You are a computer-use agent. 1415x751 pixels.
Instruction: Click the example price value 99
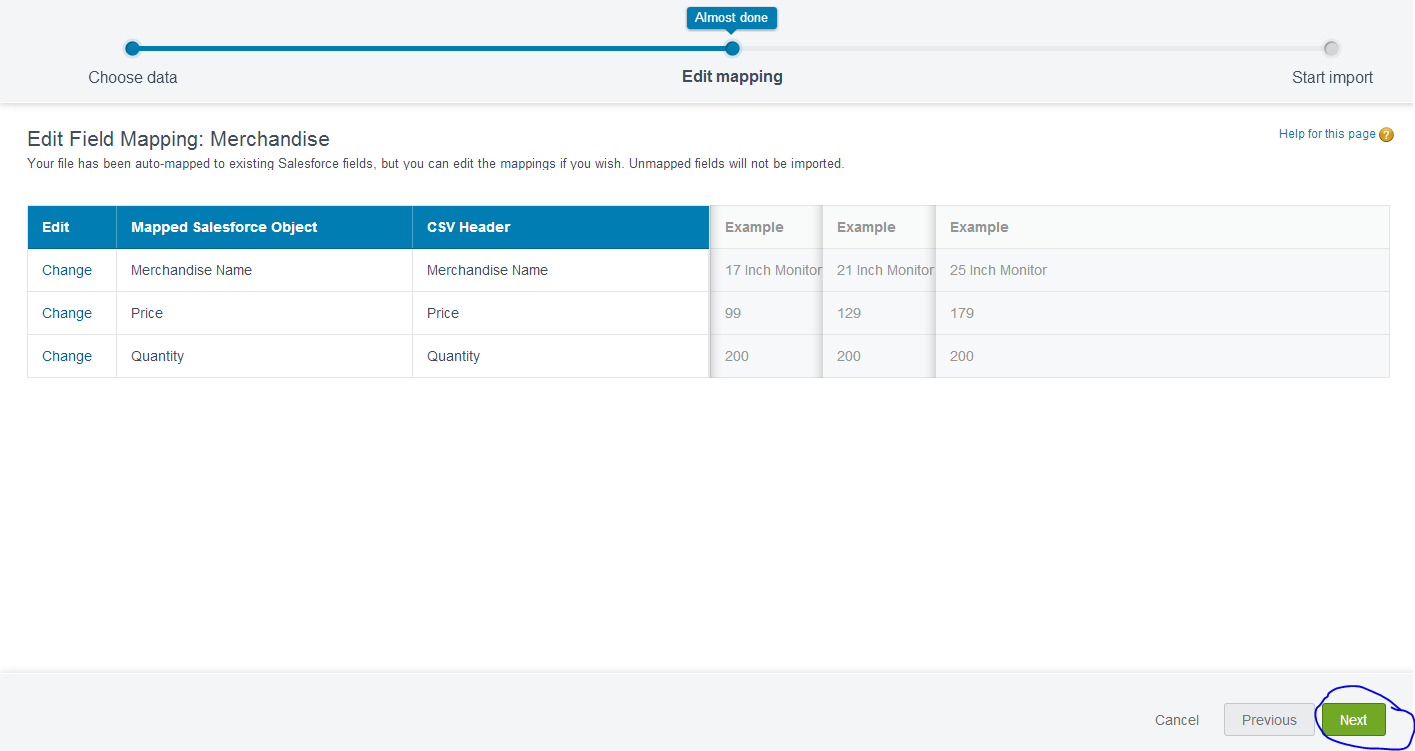click(x=733, y=313)
